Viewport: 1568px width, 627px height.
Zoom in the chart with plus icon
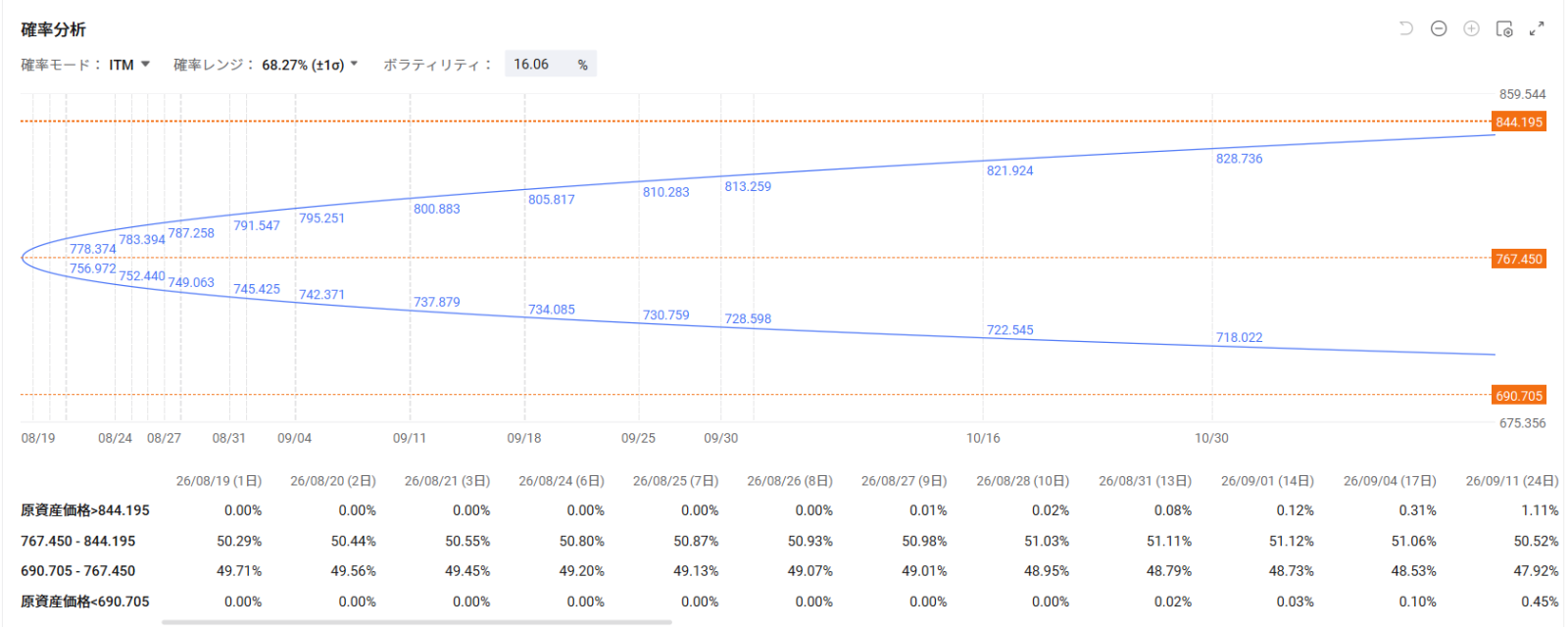pos(1471,28)
